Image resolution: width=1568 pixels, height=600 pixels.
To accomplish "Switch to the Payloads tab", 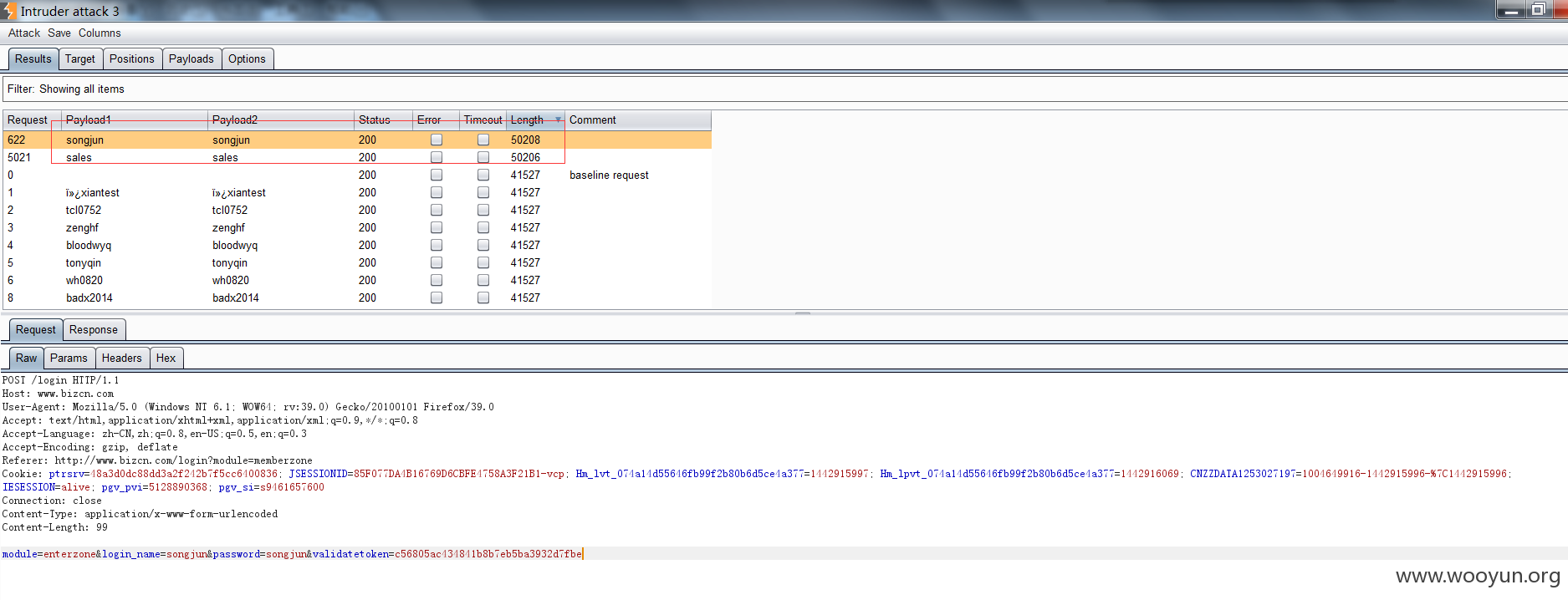I will (x=192, y=58).
